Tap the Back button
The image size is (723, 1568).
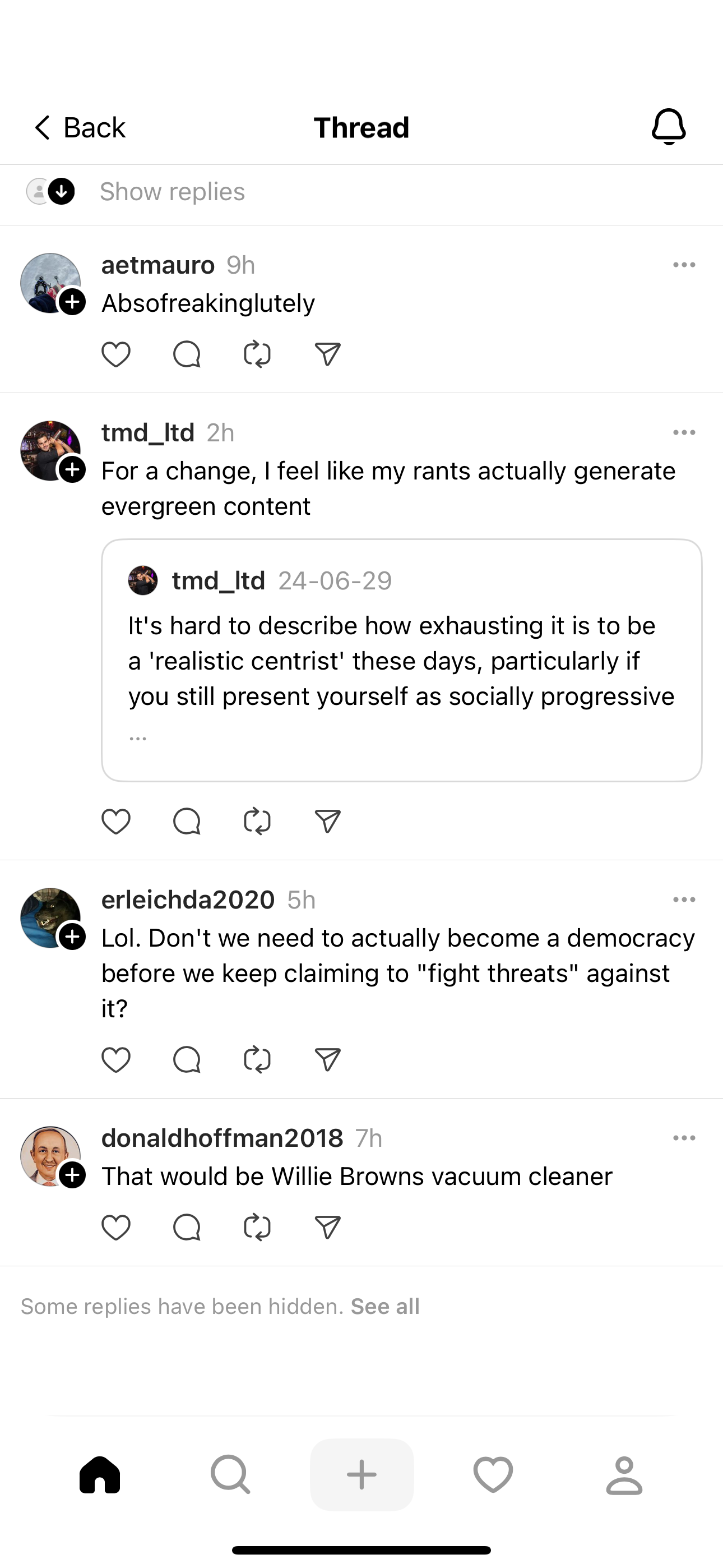(80, 128)
